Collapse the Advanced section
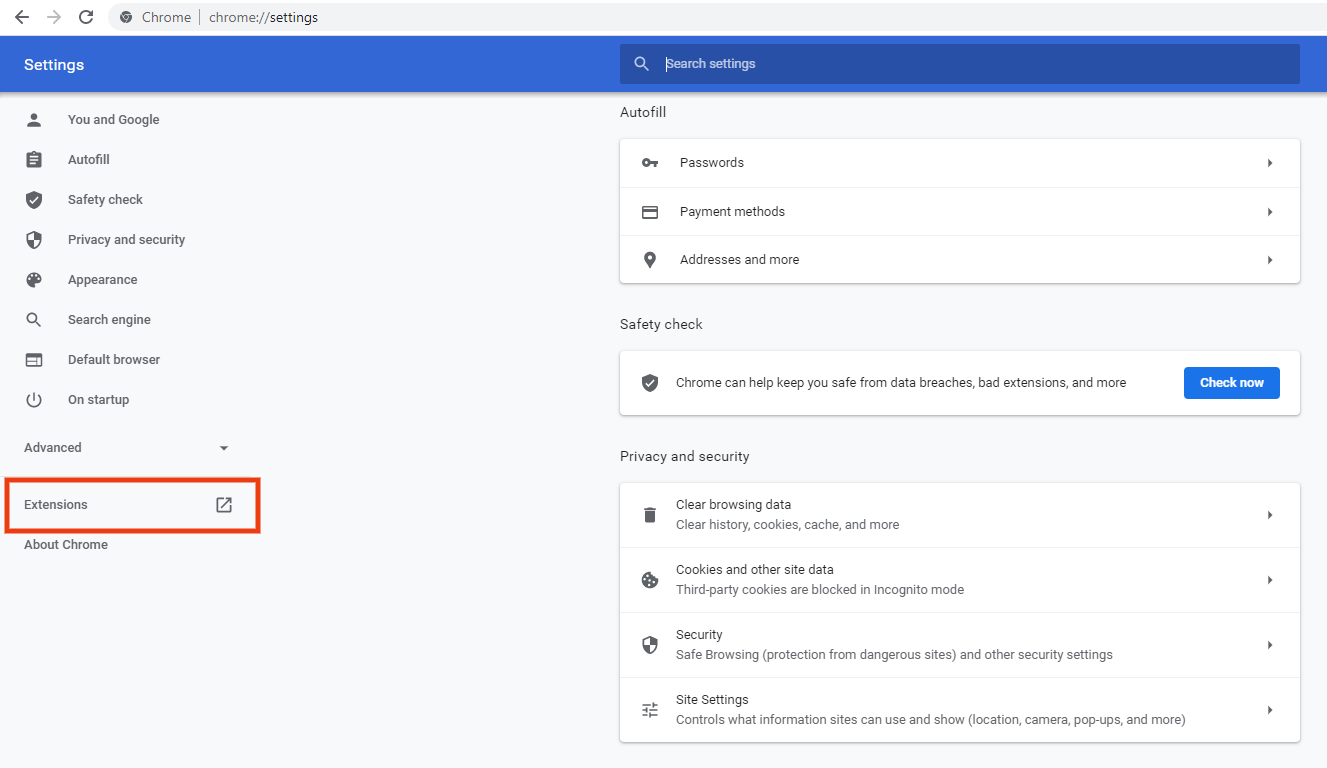 tap(223, 448)
